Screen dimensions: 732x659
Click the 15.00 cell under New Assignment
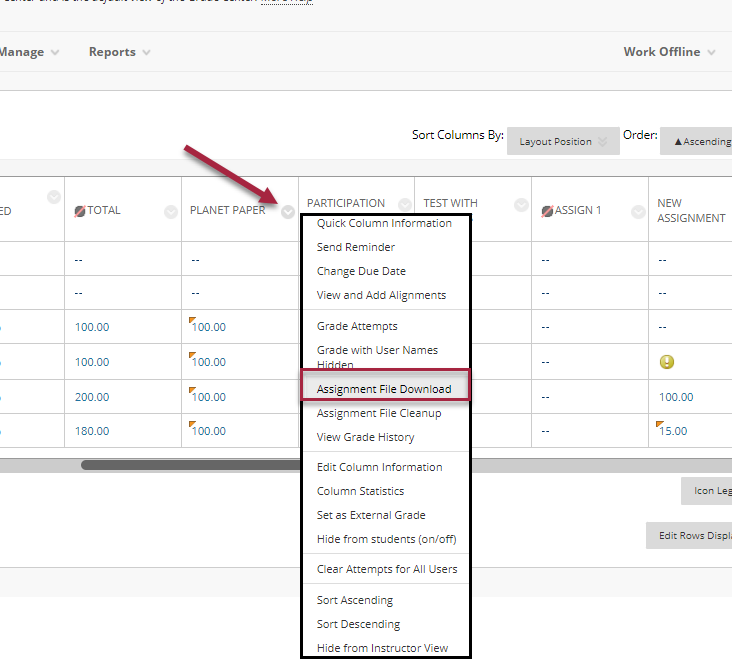coord(673,431)
